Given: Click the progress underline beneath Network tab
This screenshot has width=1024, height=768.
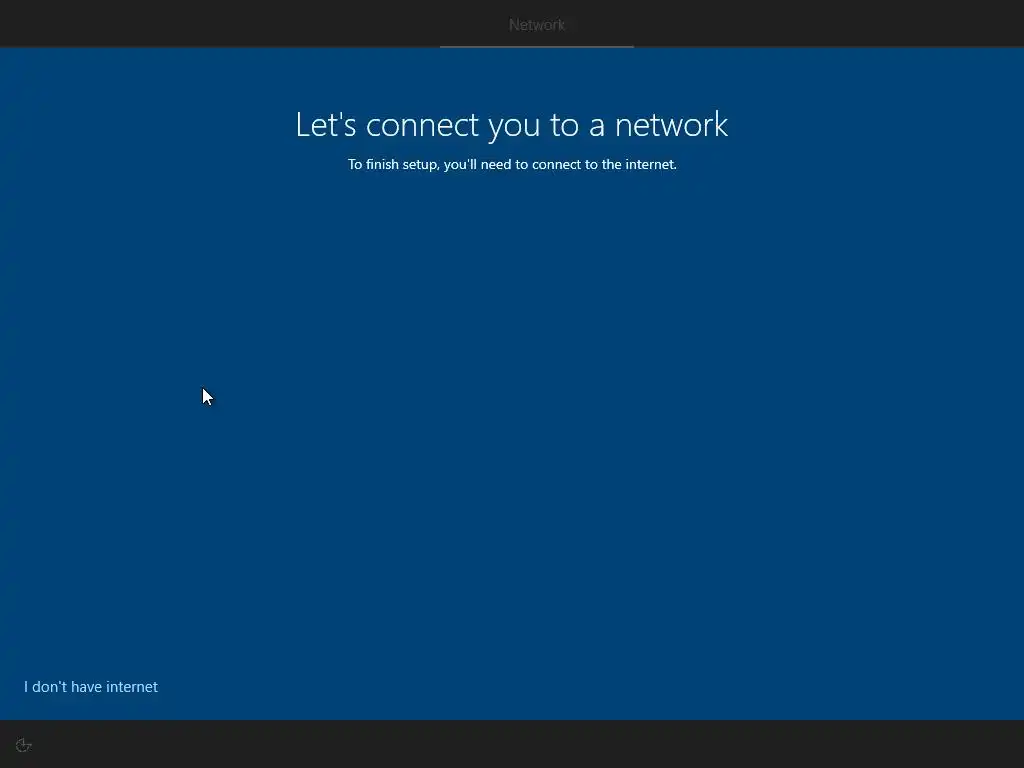Looking at the screenshot, I should (x=537, y=46).
